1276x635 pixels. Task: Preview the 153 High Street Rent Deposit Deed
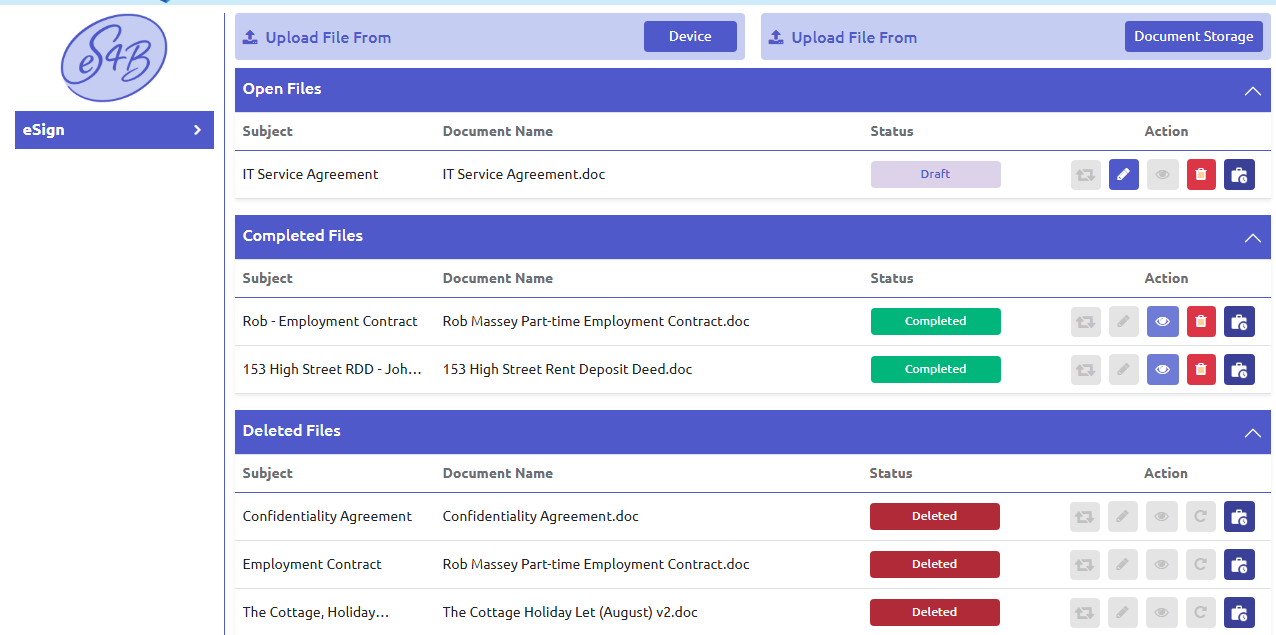tap(1162, 369)
